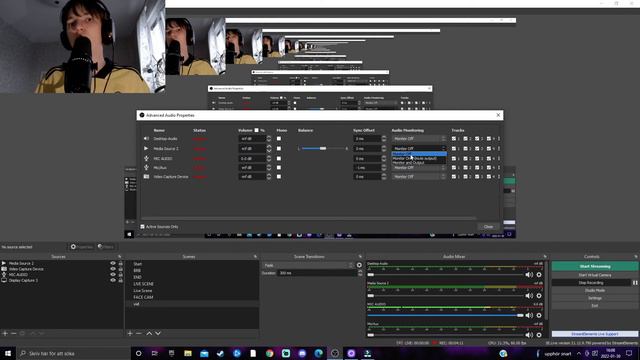Hide Media Source 2 with eye icon
The image size is (640, 360).
click(x=113, y=264)
